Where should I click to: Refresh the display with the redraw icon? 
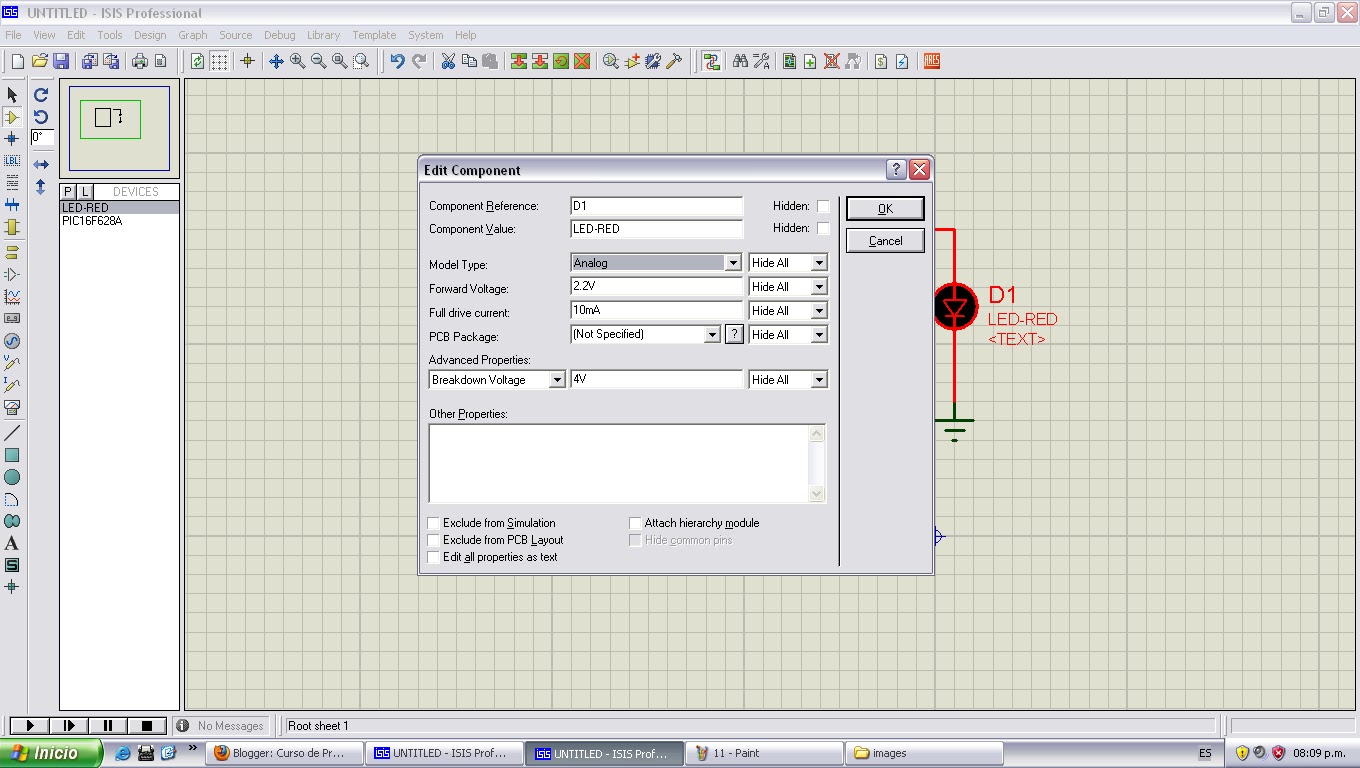(x=197, y=61)
